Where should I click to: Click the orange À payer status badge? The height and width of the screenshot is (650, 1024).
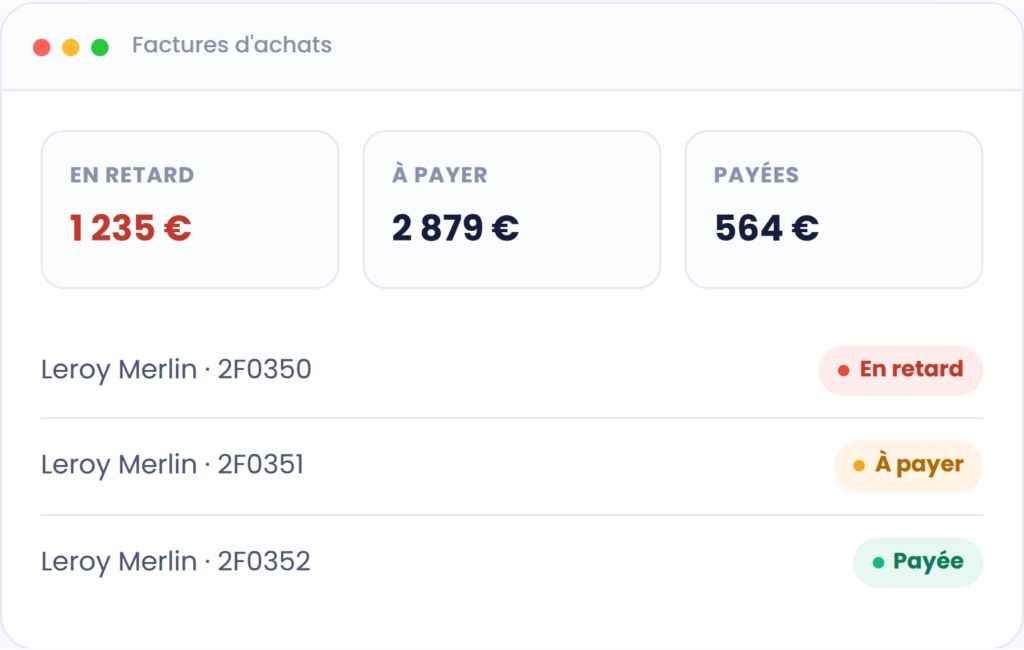point(908,466)
